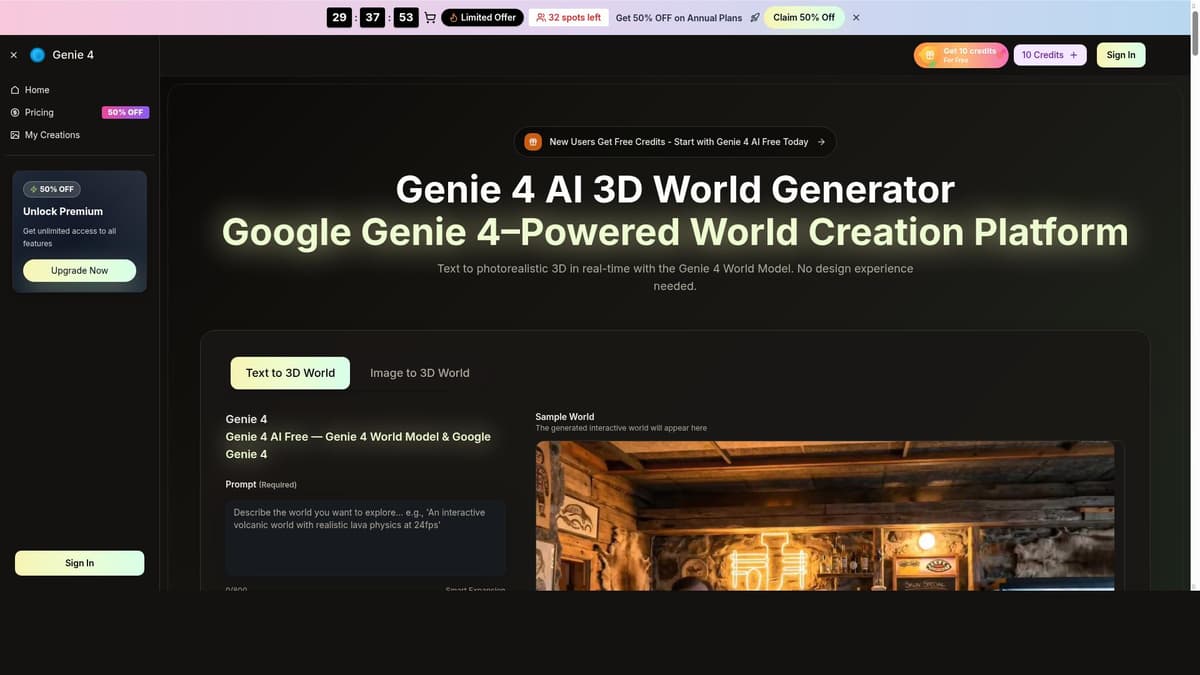1200x675 pixels.
Task: Click Upgrade Now in the Unlock Premium card
Action: pyautogui.click(x=79, y=270)
